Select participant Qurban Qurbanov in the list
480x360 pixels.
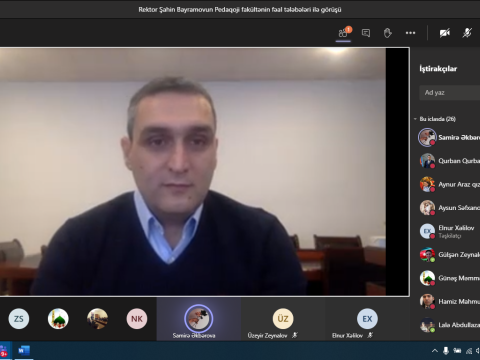point(449,161)
